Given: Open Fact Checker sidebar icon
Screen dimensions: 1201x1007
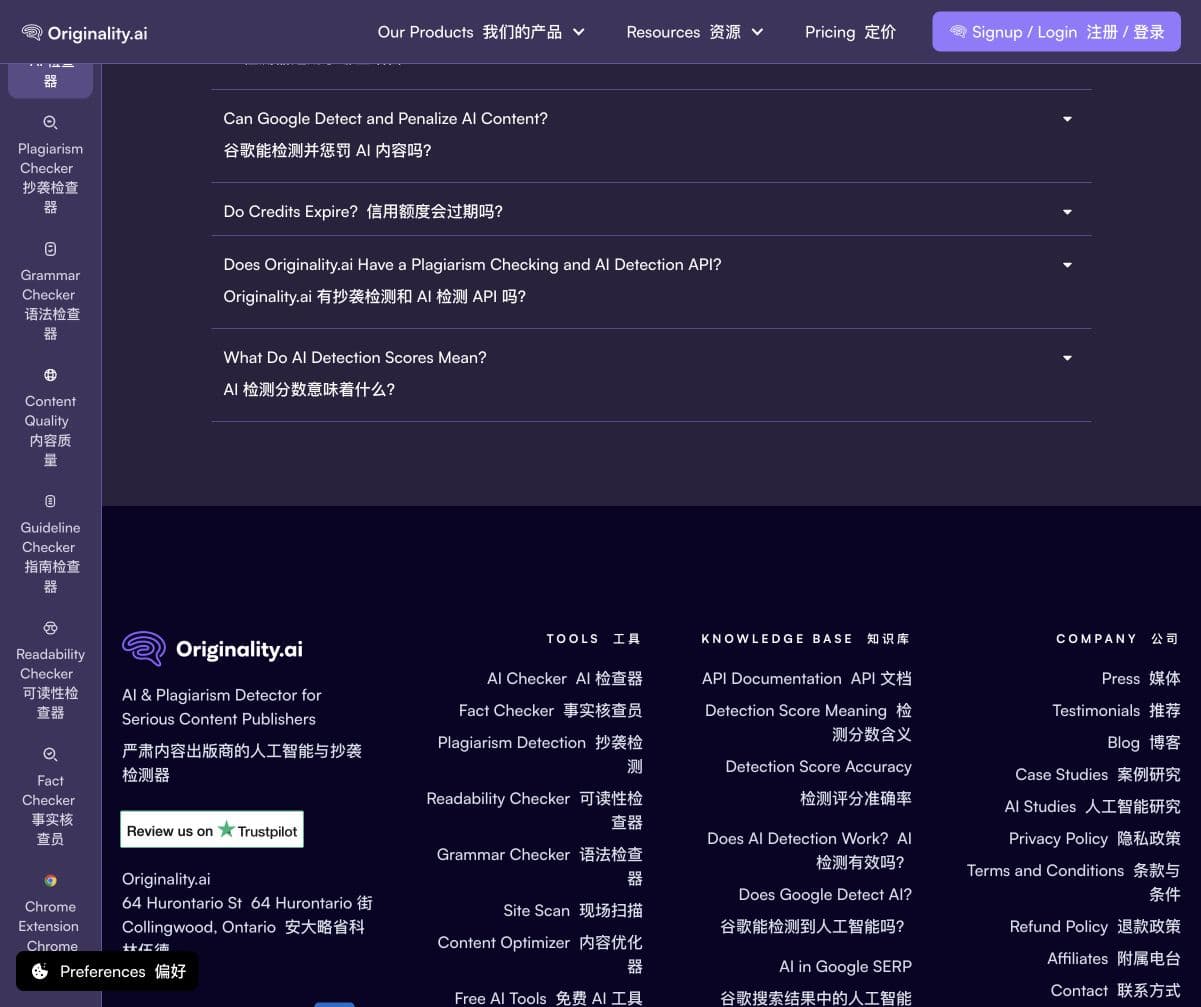Looking at the screenshot, I should 50,754.
